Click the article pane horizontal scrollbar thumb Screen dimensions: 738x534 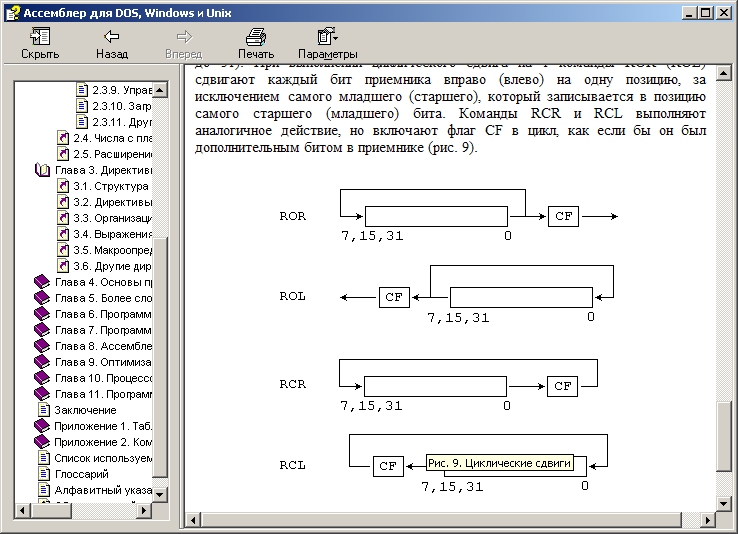(x=441, y=520)
